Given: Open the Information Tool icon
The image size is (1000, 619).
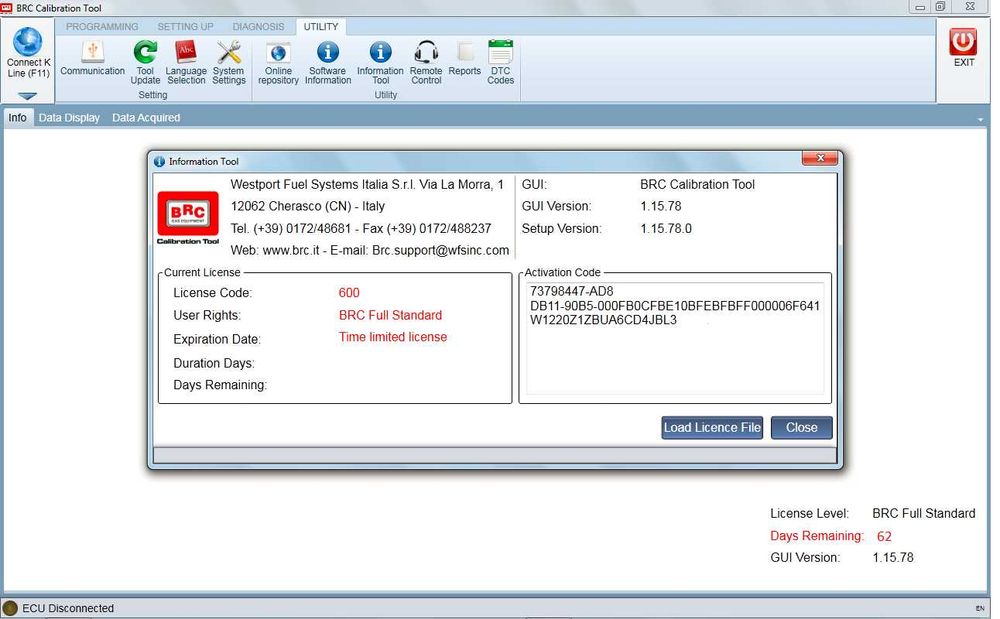Looking at the screenshot, I should tap(381, 52).
